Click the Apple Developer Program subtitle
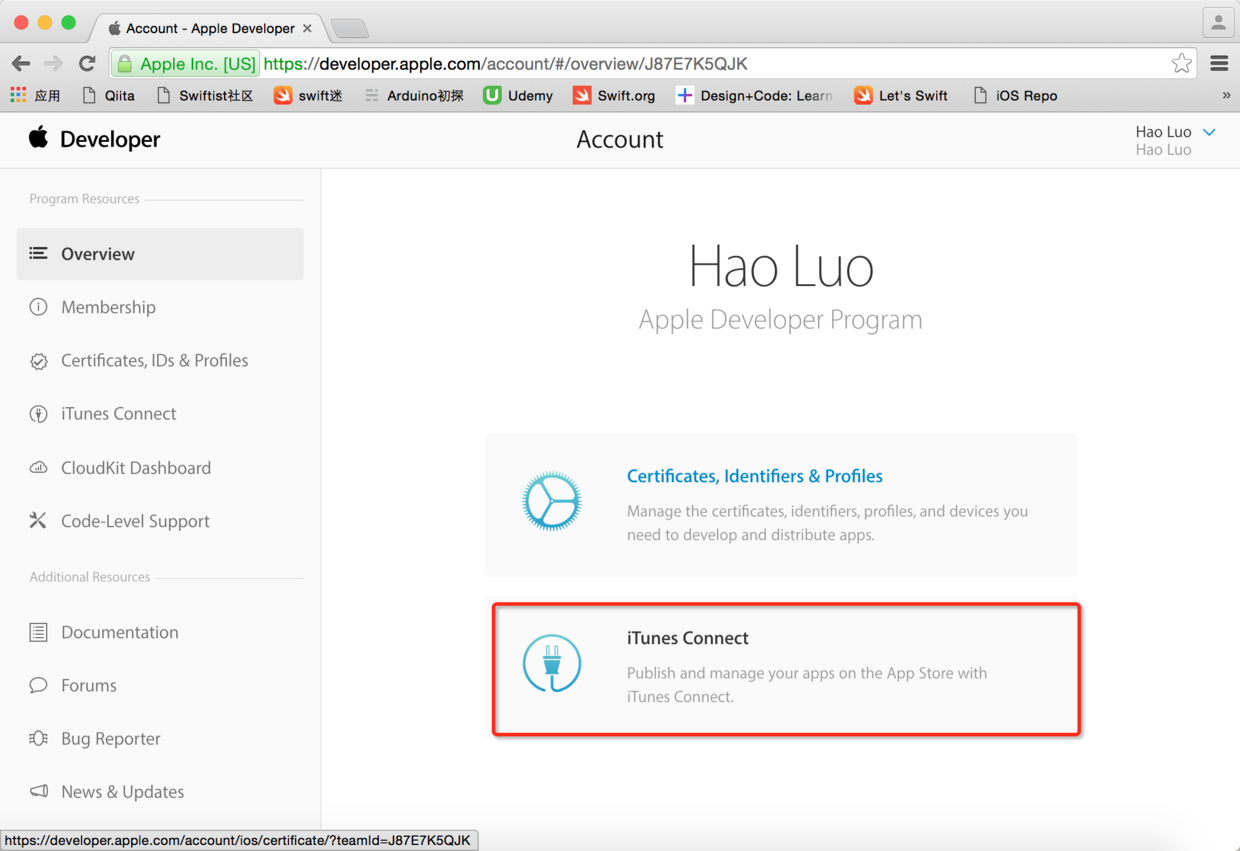This screenshot has height=851, width=1240. point(781,320)
